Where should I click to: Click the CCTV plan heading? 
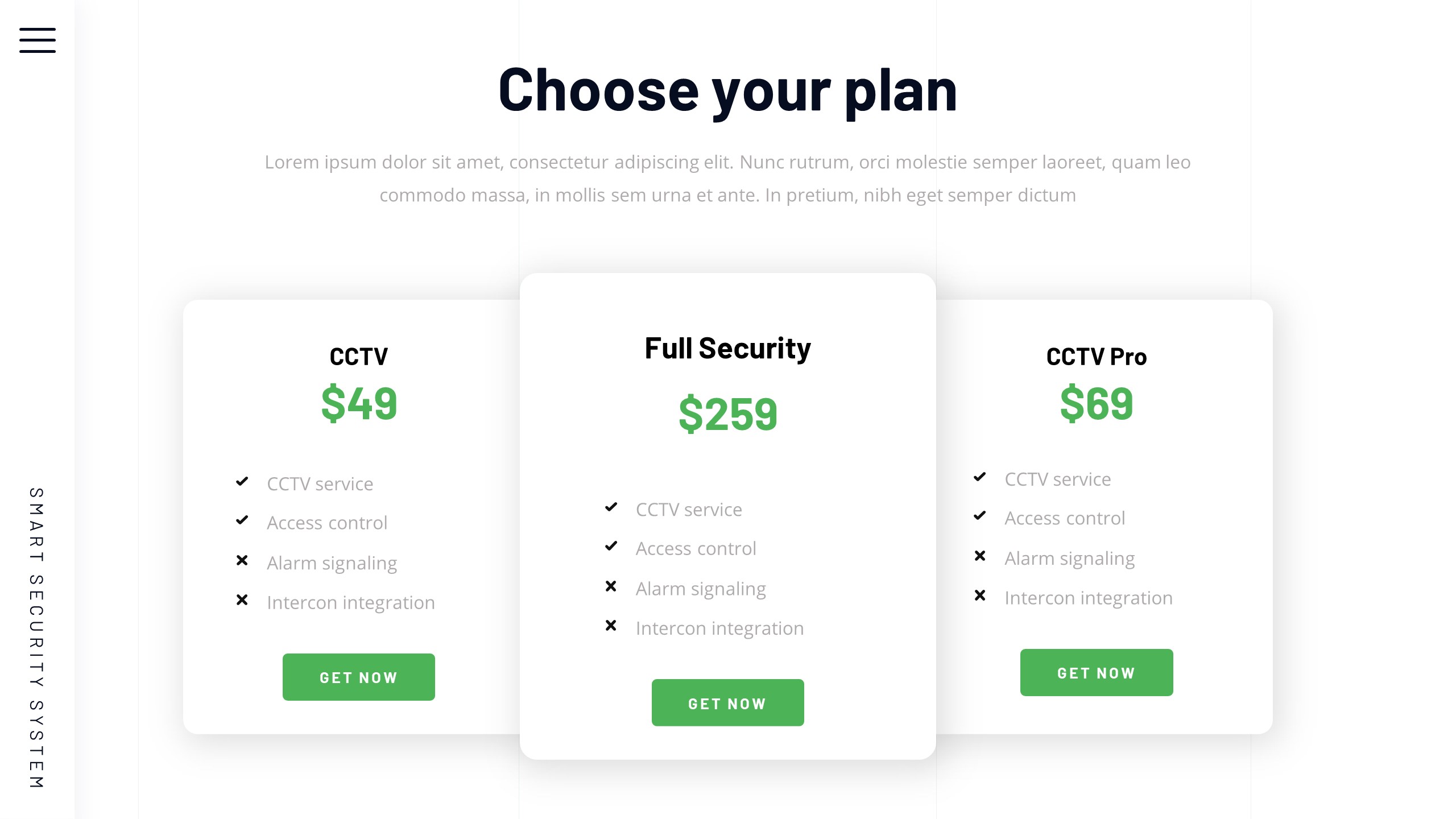pyautogui.click(x=358, y=357)
